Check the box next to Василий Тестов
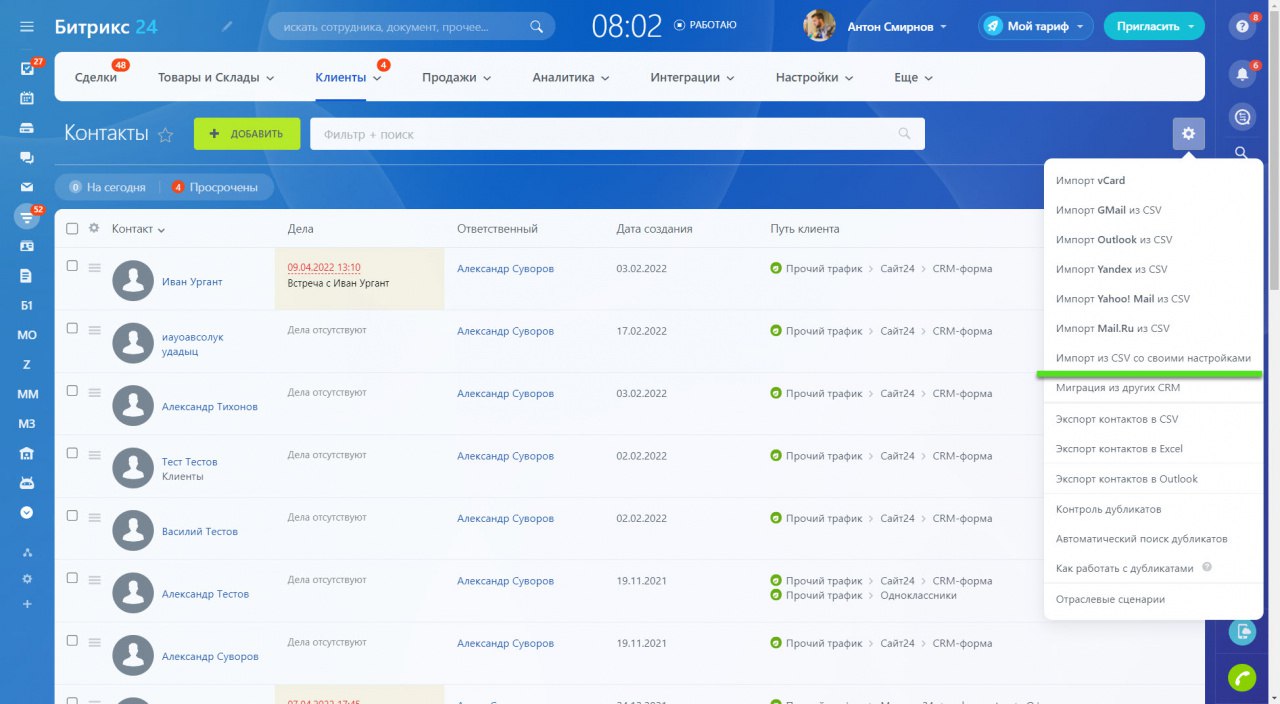 [72, 516]
